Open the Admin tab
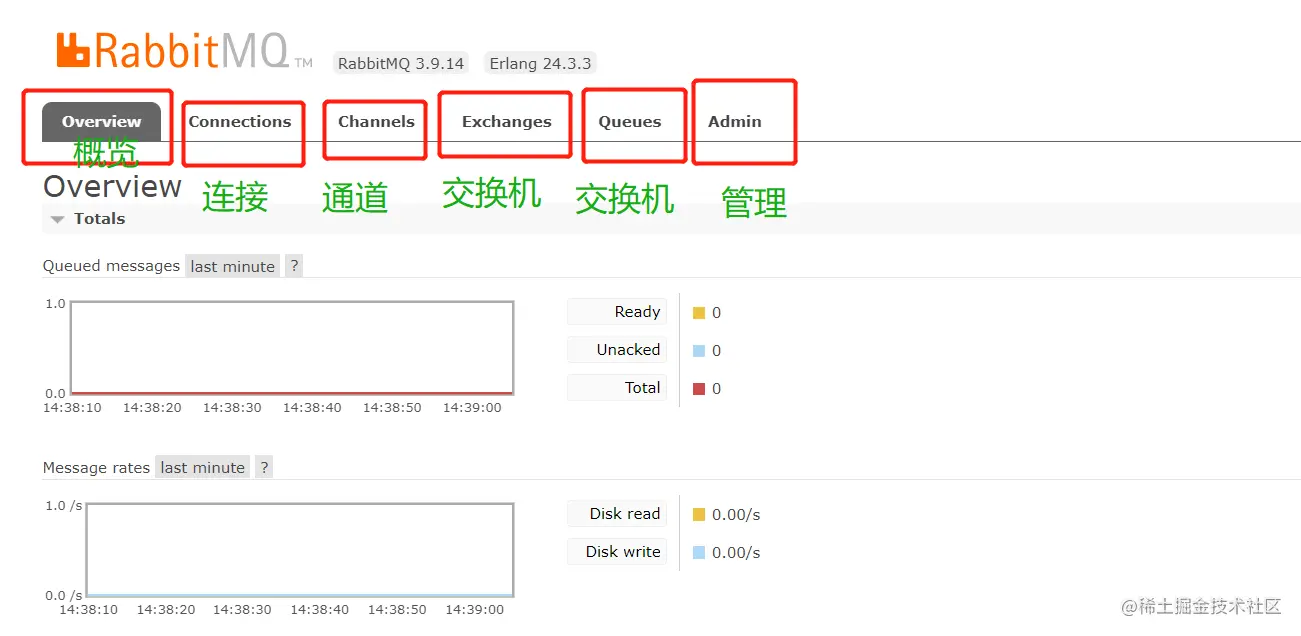This screenshot has width=1301, height=636. coord(735,121)
